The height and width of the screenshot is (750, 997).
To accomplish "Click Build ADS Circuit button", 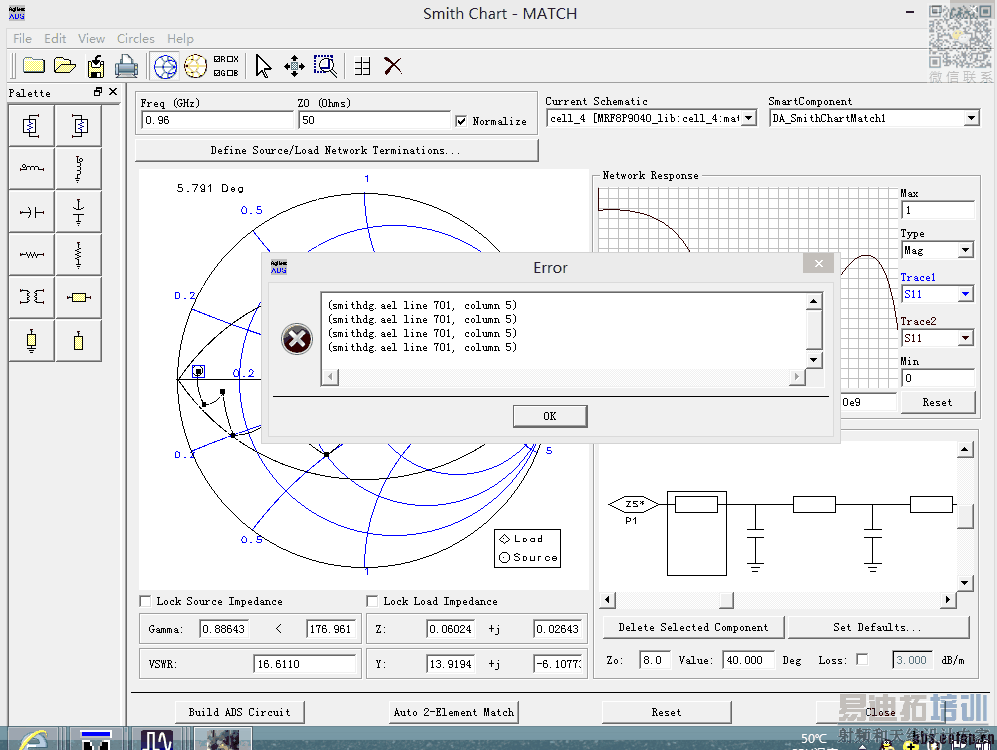I will [x=239, y=712].
